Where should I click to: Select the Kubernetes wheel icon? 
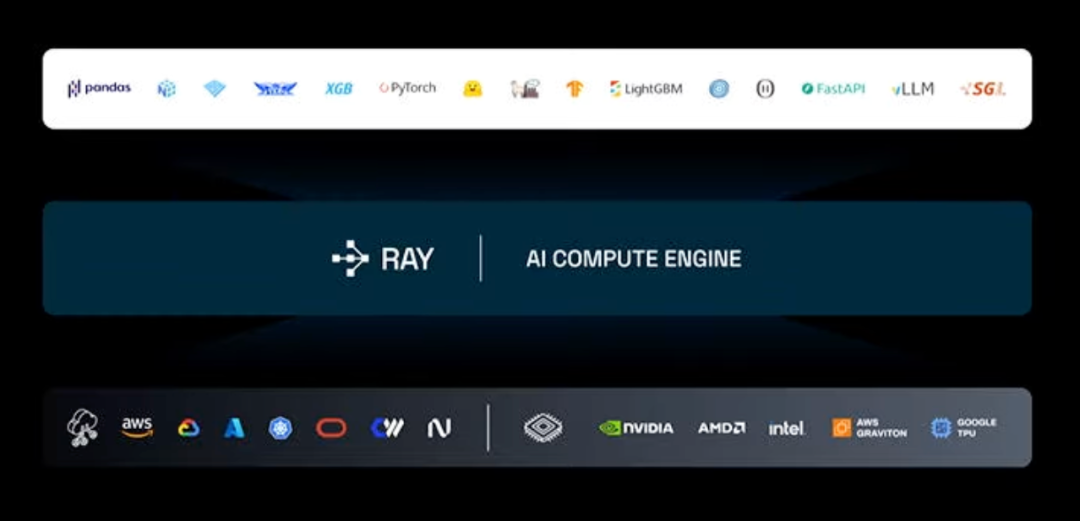[x=281, y=428]
